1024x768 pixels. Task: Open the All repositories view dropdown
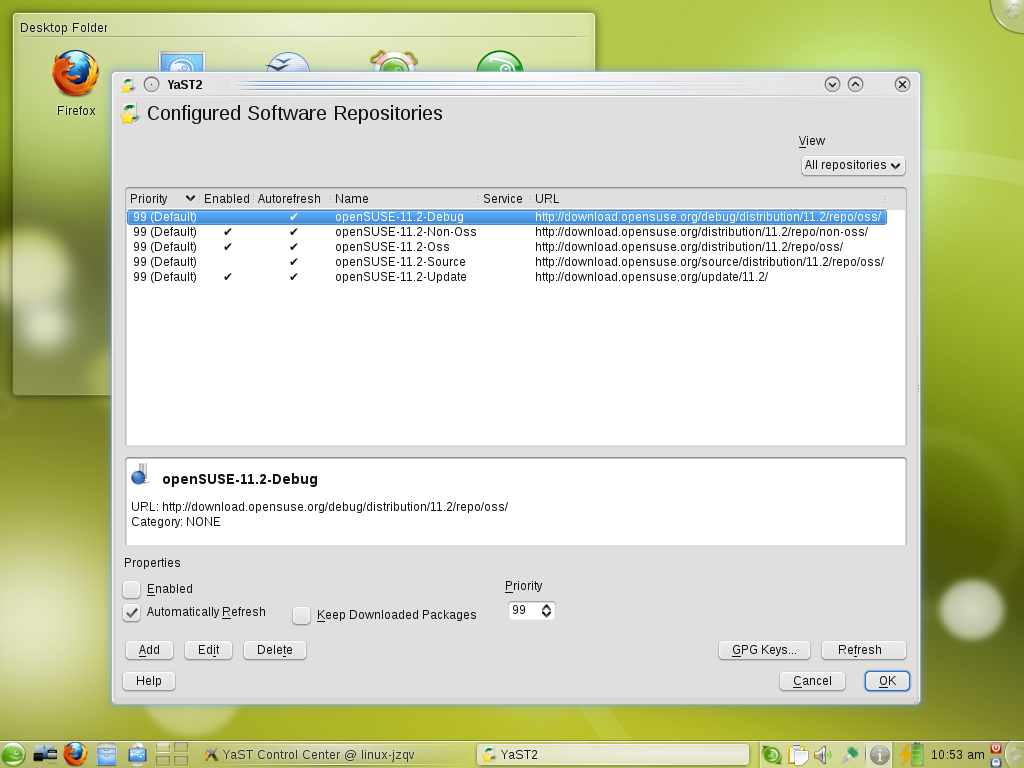[853, 165]
